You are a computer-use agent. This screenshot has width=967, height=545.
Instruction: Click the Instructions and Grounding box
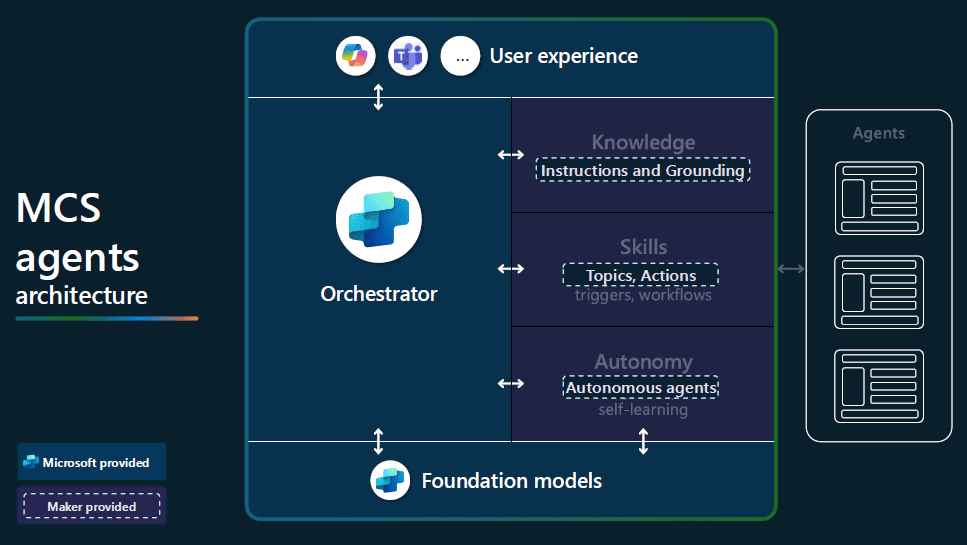(643, 171)
